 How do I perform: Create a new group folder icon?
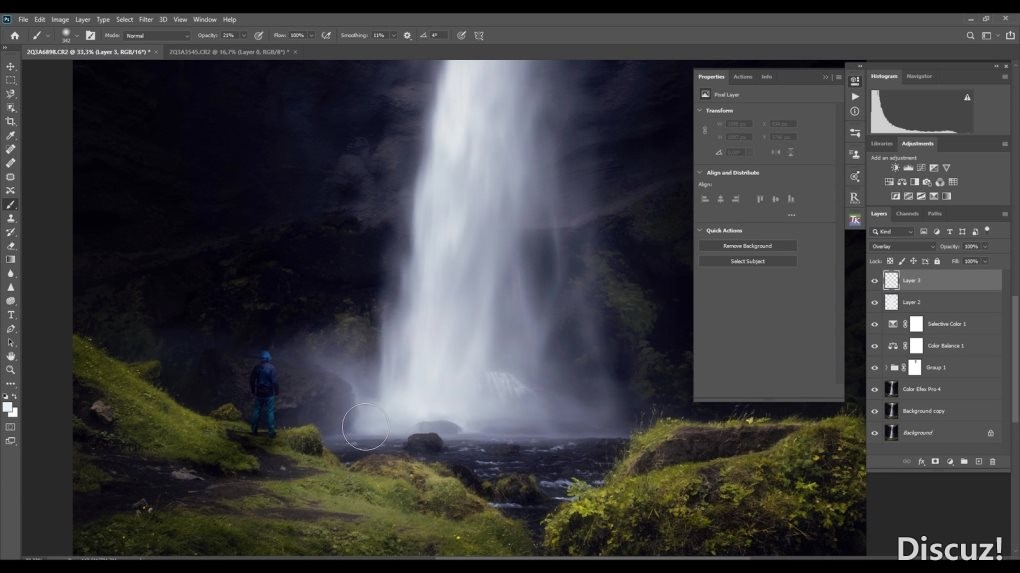964,461
